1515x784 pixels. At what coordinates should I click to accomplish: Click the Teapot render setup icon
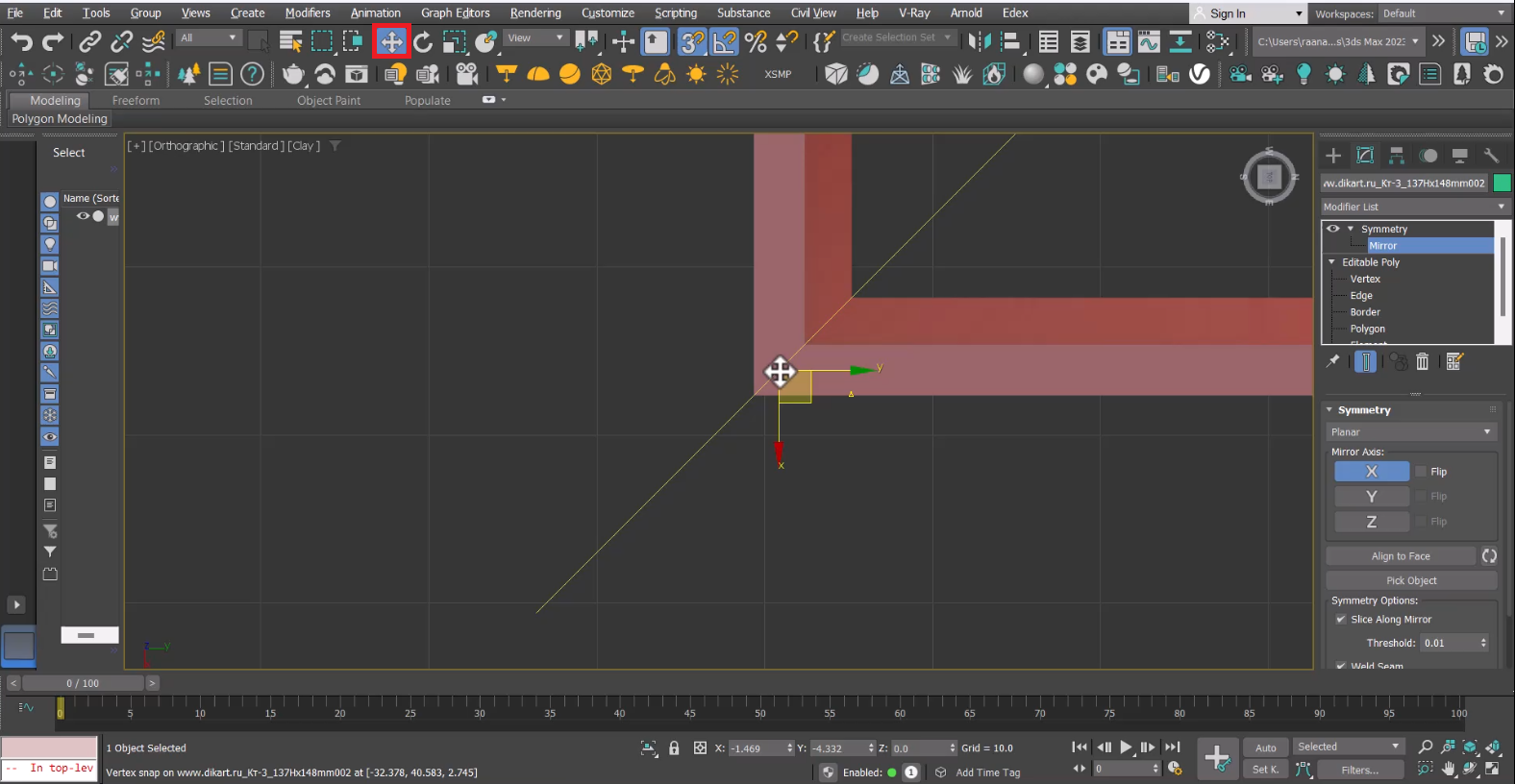(293, 74)
